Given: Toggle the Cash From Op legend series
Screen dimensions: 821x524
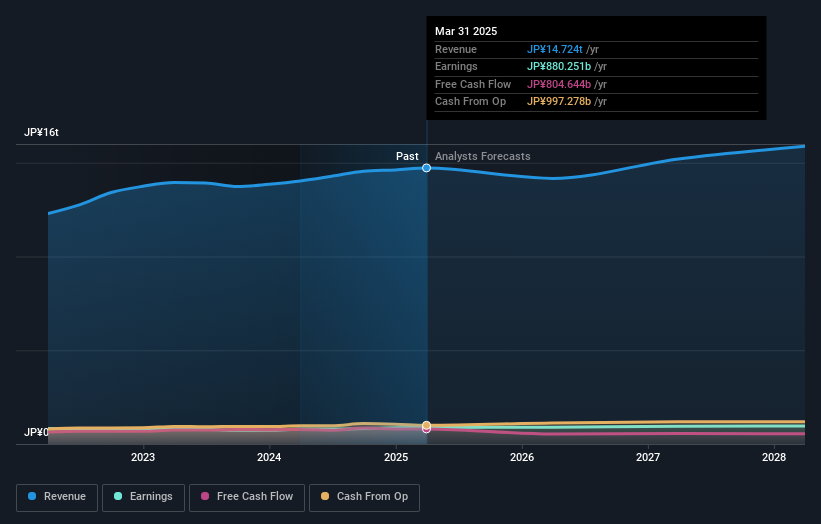Looking at the screenshot, I should 364,497.
